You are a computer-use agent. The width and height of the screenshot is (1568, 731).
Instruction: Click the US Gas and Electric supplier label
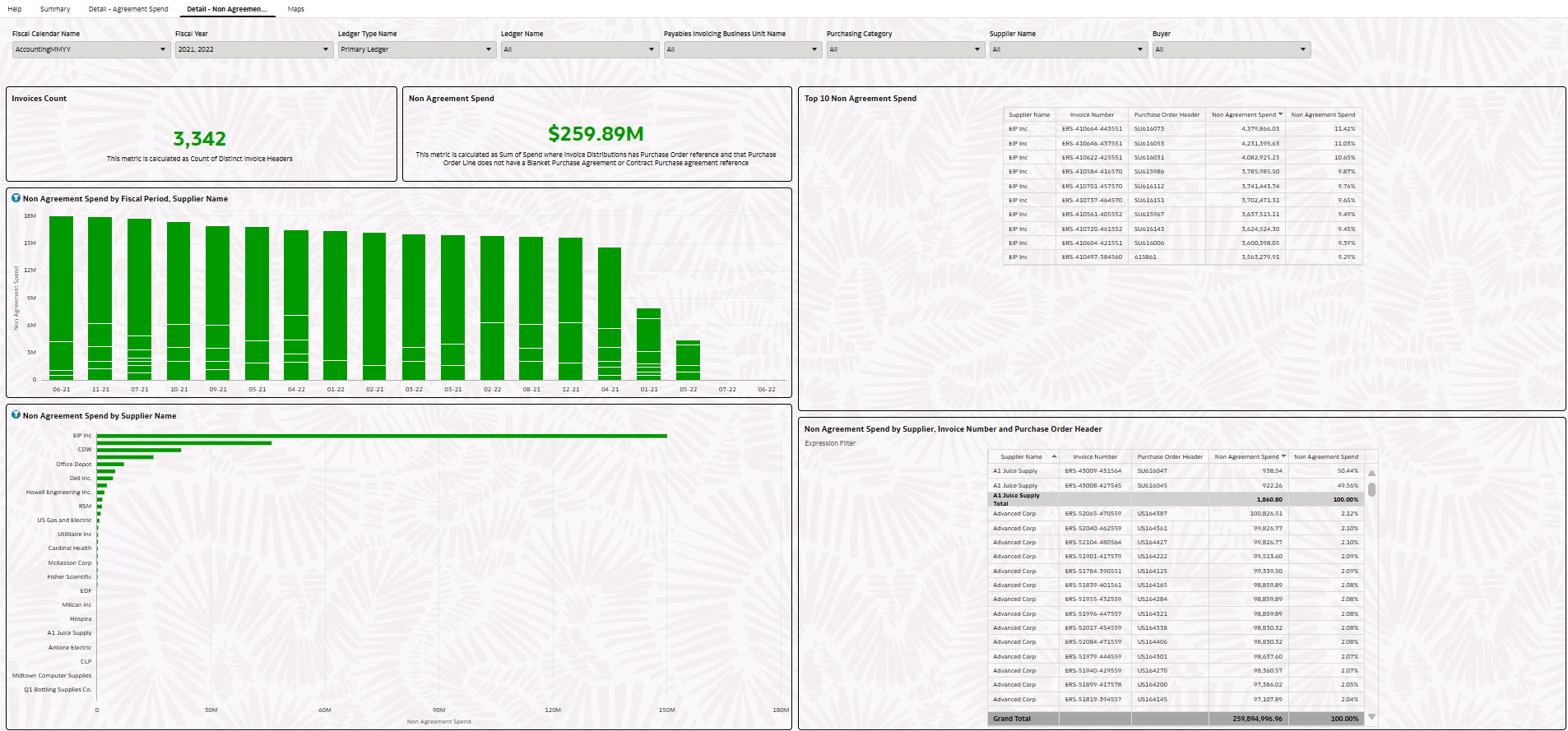tap(64, 520)
